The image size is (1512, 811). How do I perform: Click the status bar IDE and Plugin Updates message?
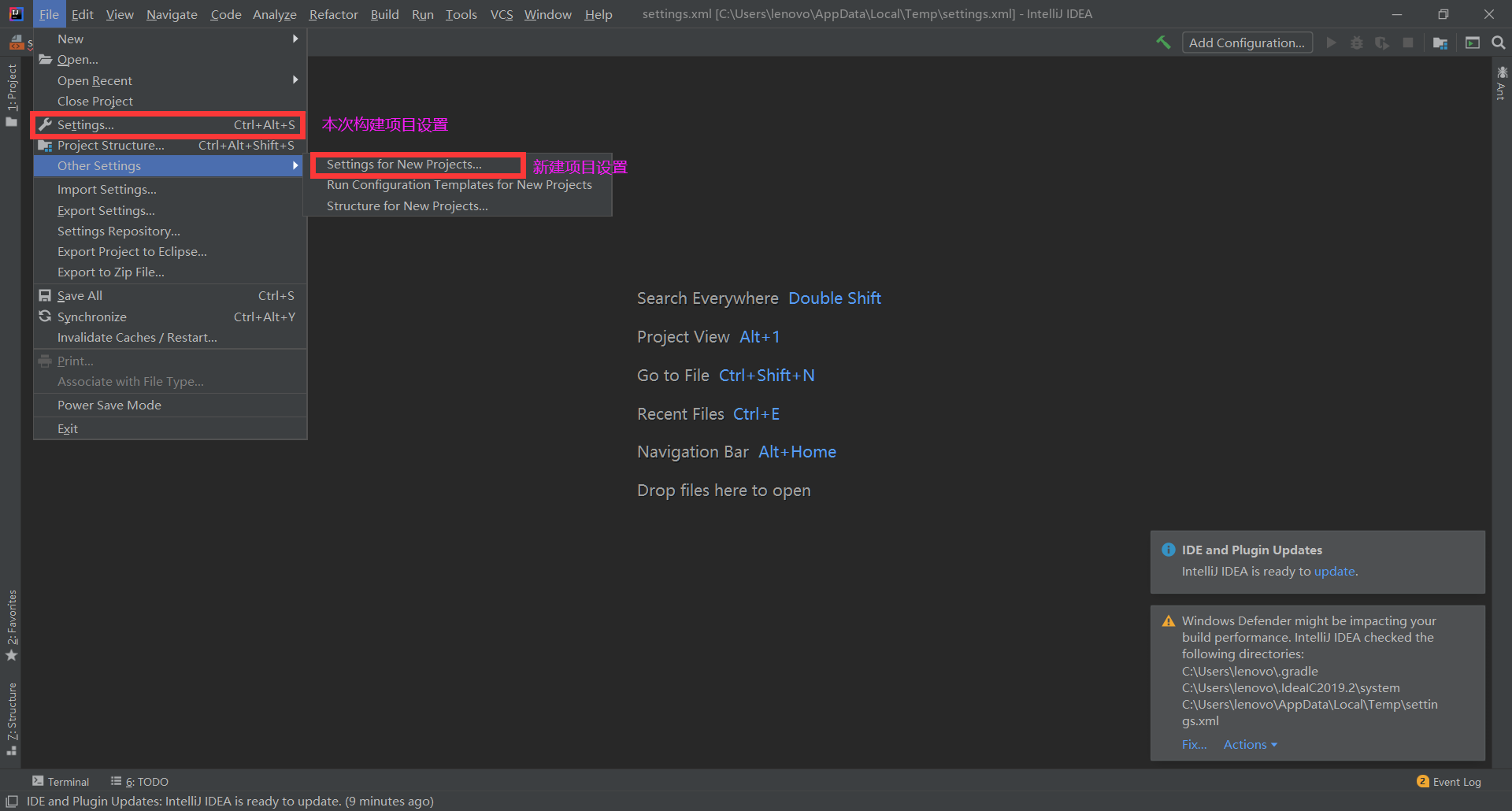230,801
